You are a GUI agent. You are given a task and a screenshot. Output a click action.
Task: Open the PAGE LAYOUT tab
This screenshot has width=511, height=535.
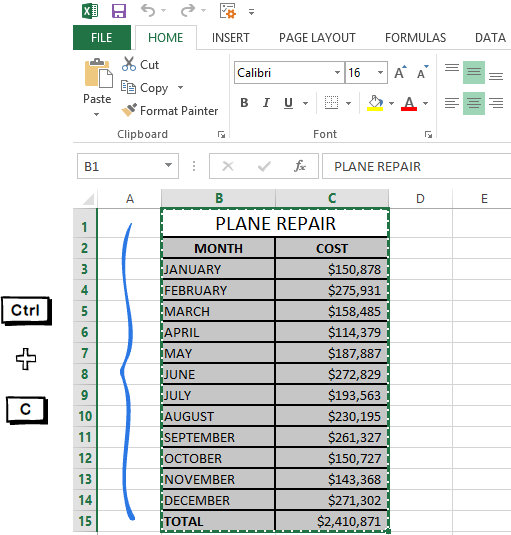317,38
